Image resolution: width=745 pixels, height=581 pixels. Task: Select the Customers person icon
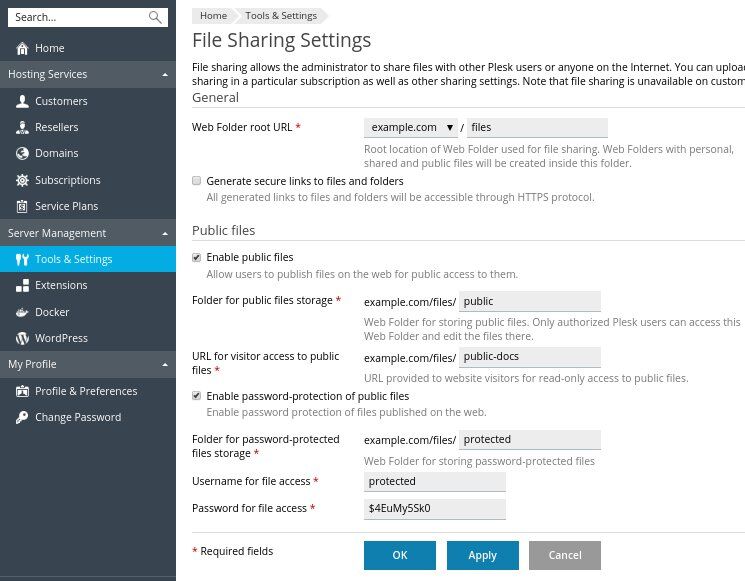point(22,101)
